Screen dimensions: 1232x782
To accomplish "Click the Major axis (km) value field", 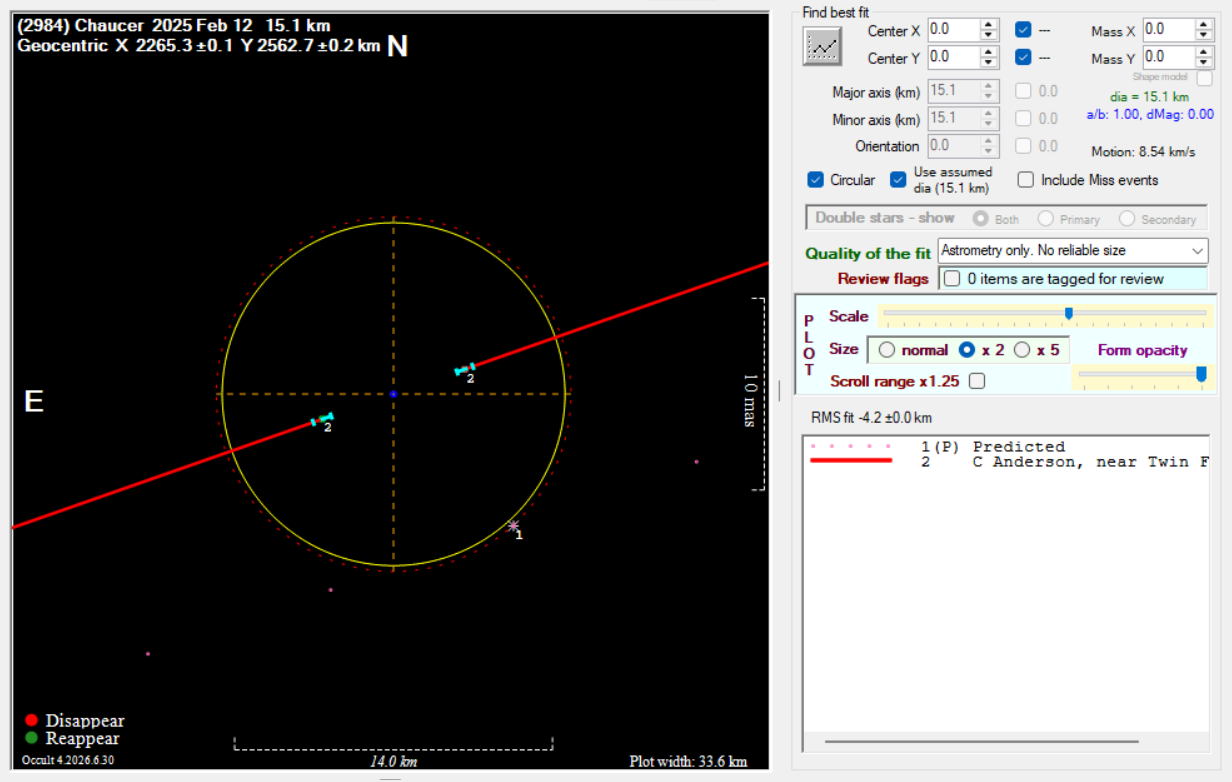I will click(x=954, y=91).
